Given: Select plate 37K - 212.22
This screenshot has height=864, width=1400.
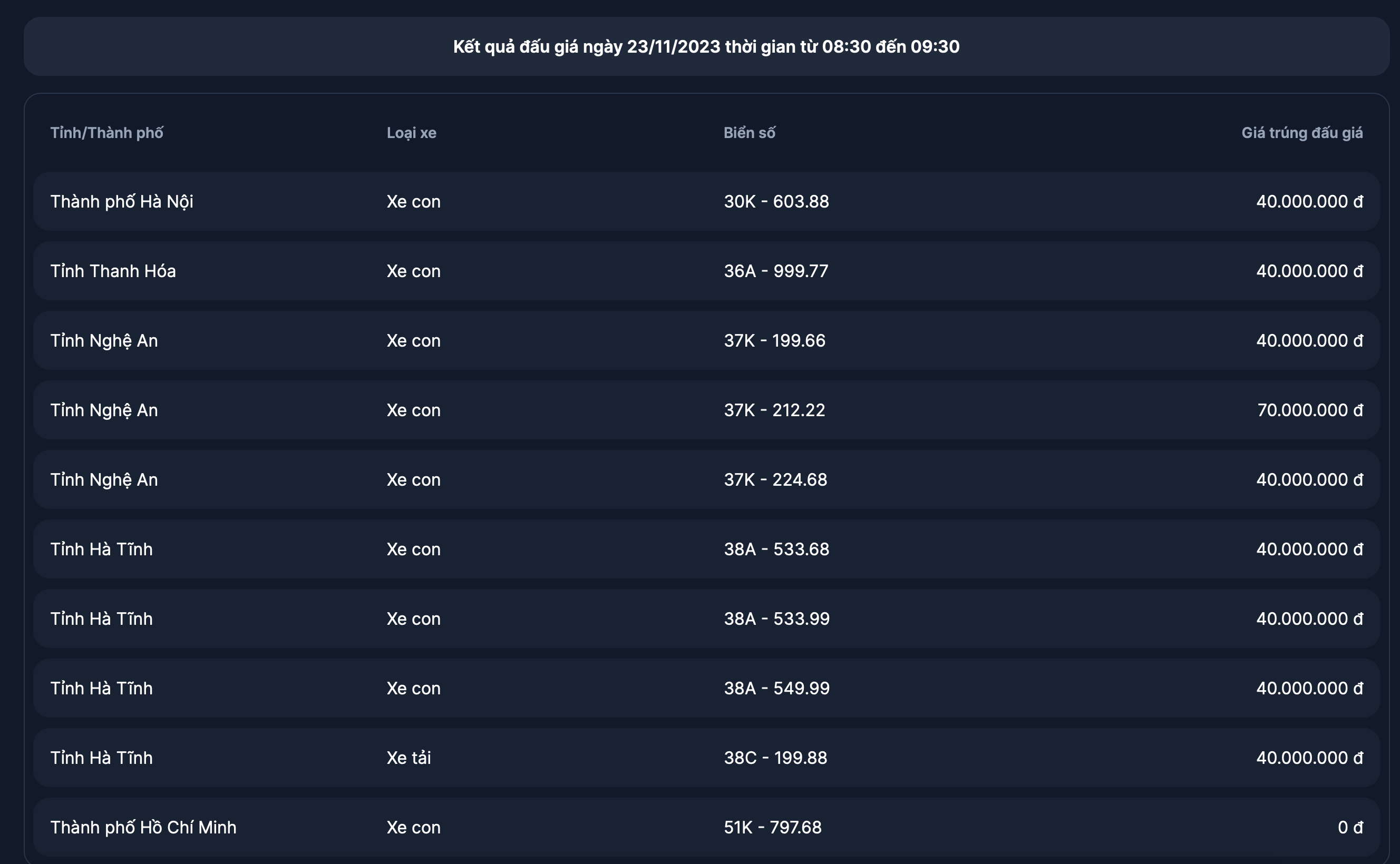Looking at the screenshot, I should pyautogui.click(x=774, y=410).
